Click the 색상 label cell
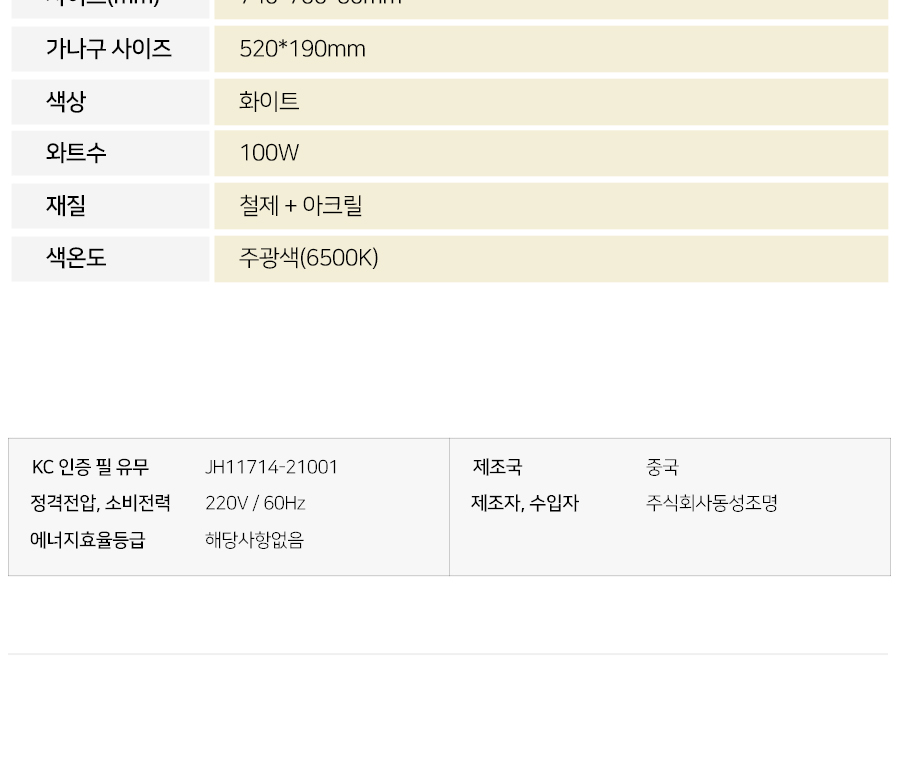The height and width of the screenshot is (771, 900). (110, 102)
